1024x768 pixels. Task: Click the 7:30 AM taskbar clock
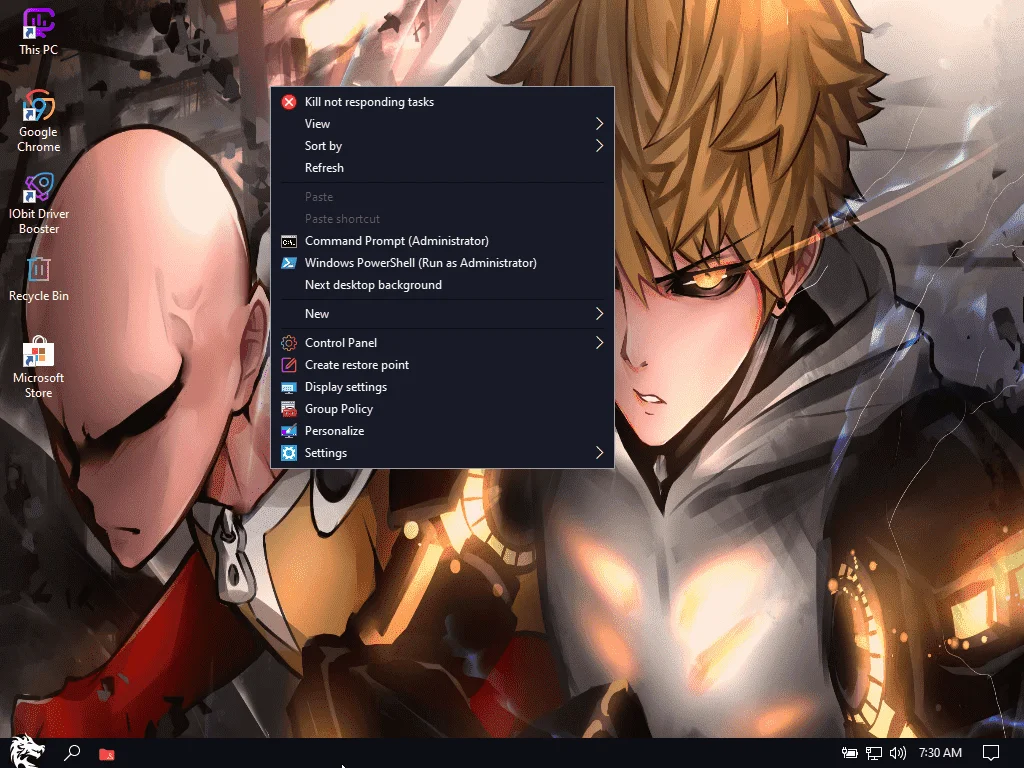pos(940,753)
